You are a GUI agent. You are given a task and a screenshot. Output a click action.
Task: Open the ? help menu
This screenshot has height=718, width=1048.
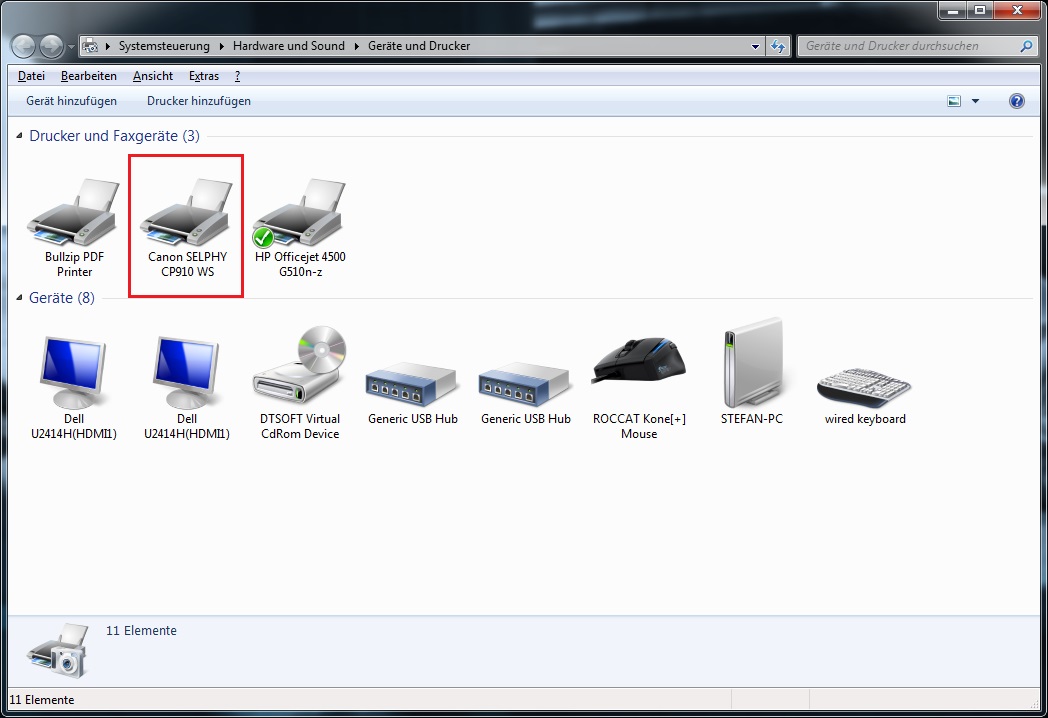[237, 76]
